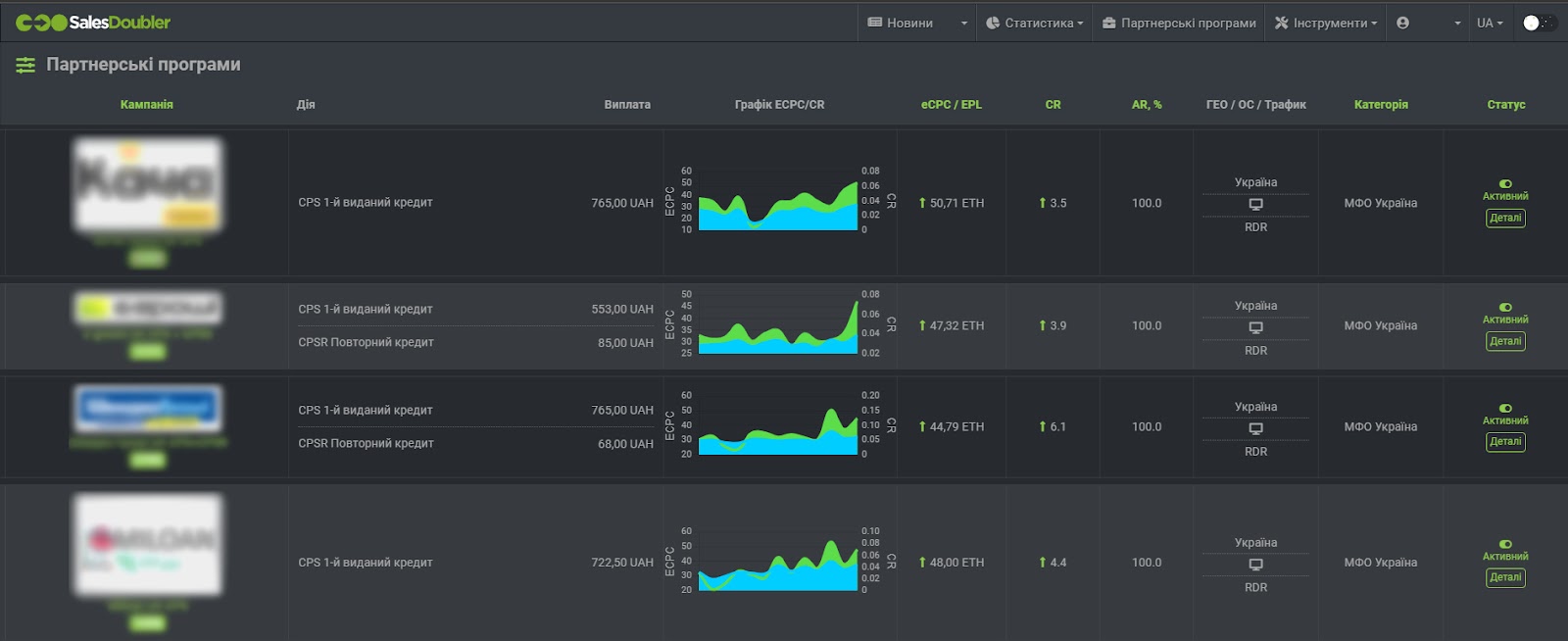The height and width of the screenshot is (641, 1568).
Task: Click Деталі button in third row
Action: click(x=1505, y=442)
